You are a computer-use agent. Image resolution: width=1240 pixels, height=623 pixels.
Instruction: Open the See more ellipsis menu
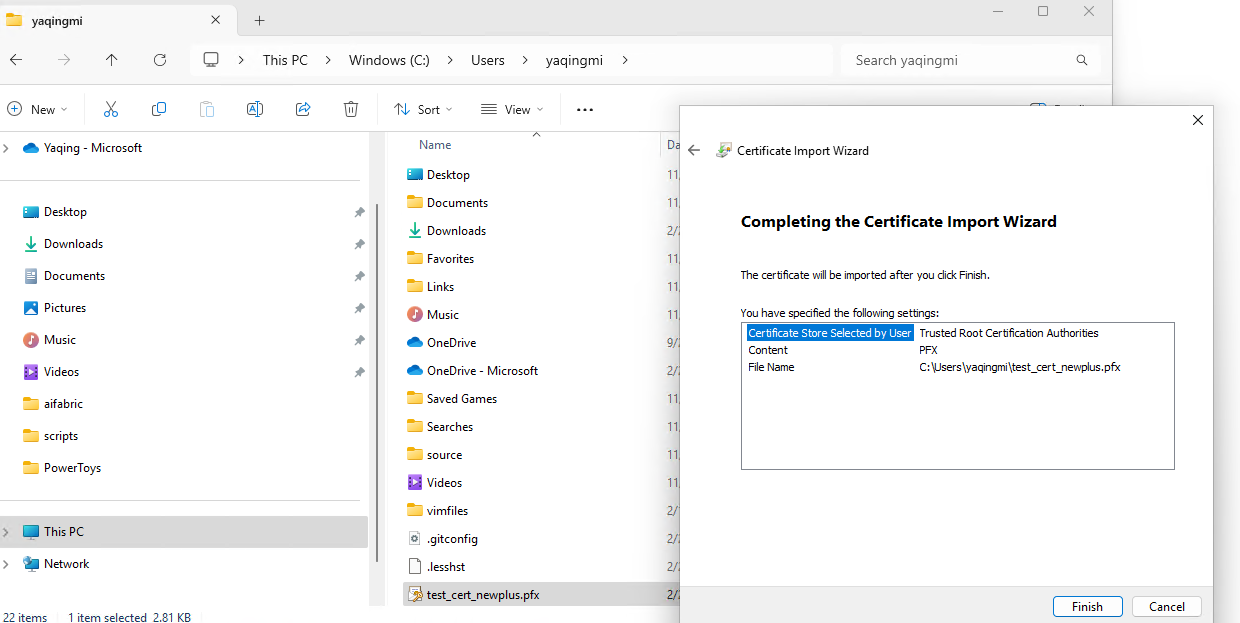point(585,109)
